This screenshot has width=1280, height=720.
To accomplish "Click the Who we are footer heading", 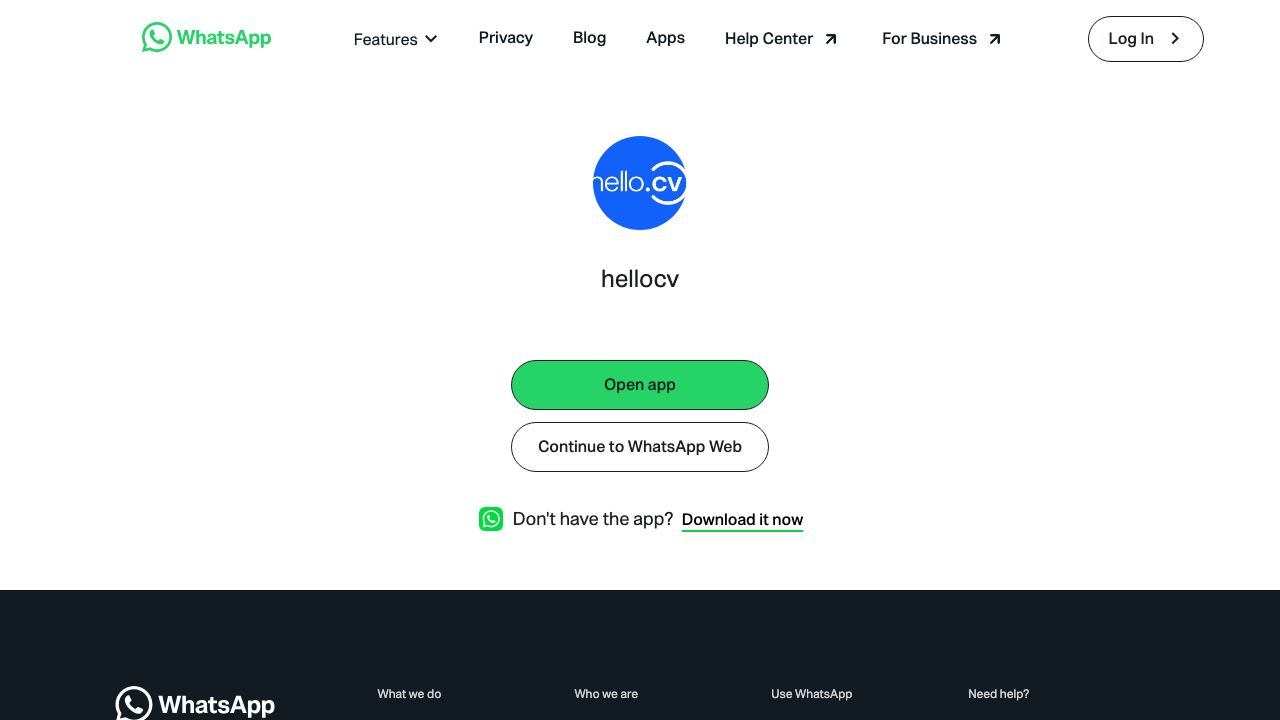I will coord(606,694).
